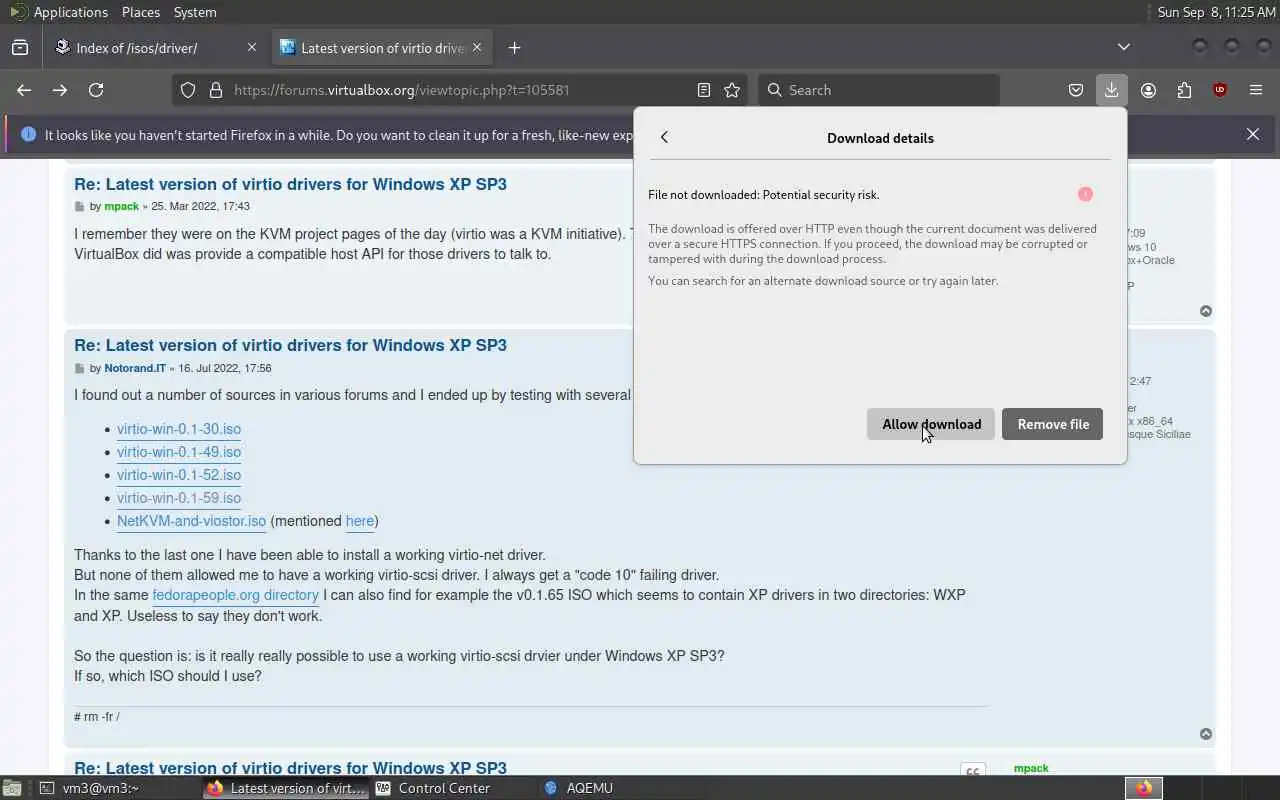This screenshot has height=800, width=1280.
Task: Click the date and time in the top panel
Action: [x=1216, y=12]
